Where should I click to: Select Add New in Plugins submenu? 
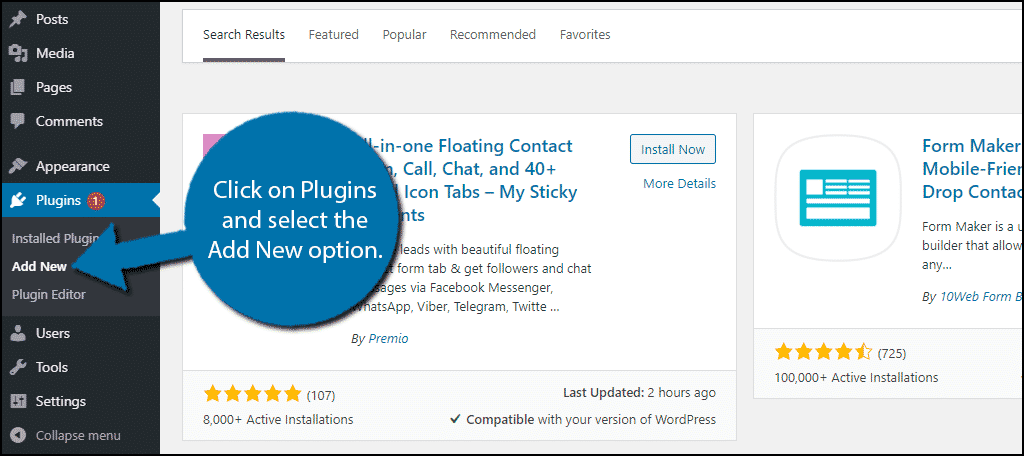[x=40, y=266]
